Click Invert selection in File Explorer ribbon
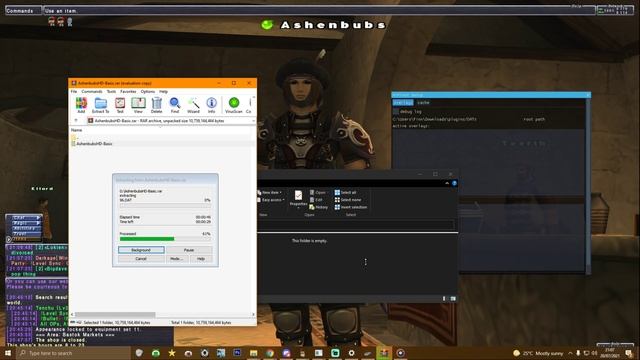640x360 pixels. pyautogui.click(x=351, y=207)
